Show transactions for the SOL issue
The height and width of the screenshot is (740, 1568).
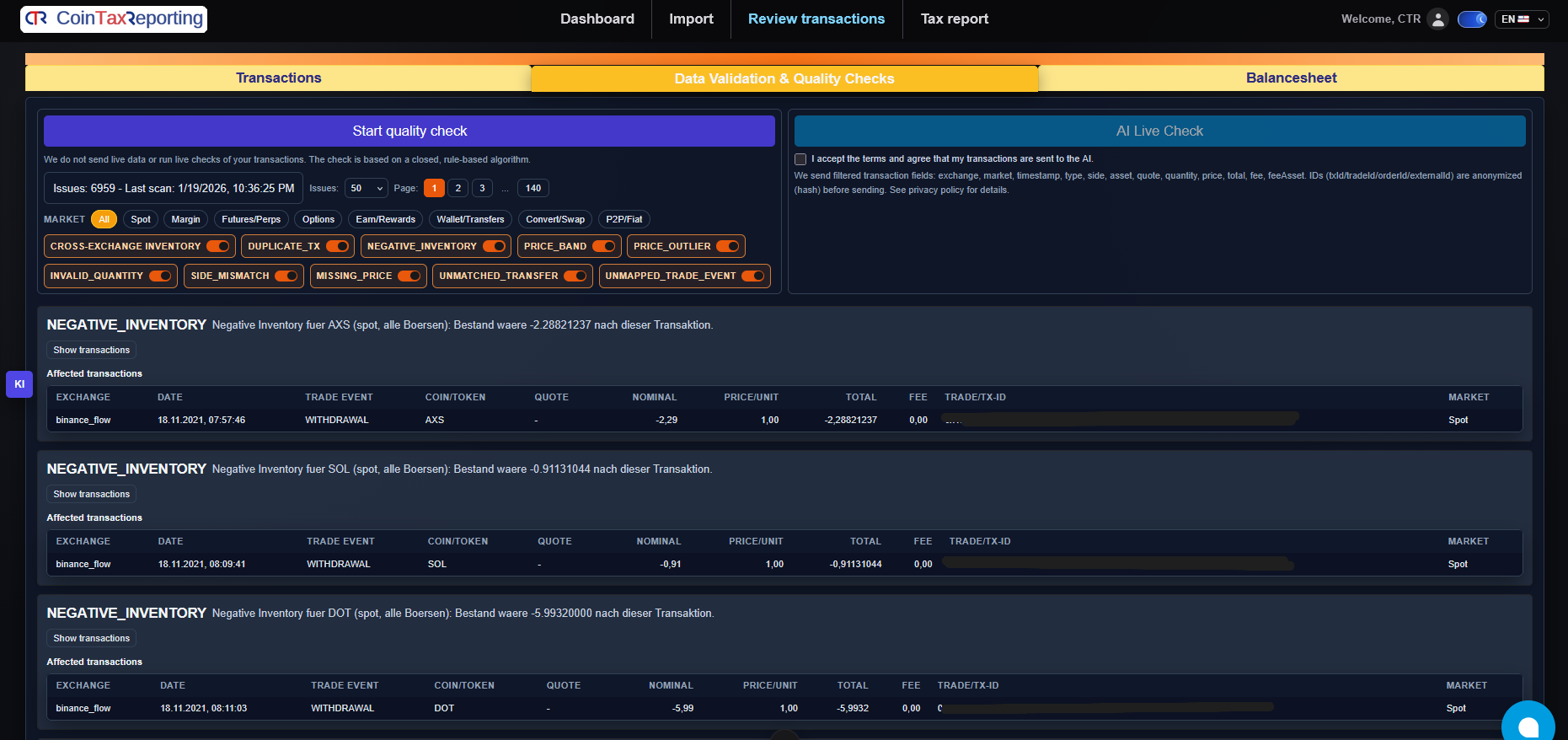click(92, 494)
